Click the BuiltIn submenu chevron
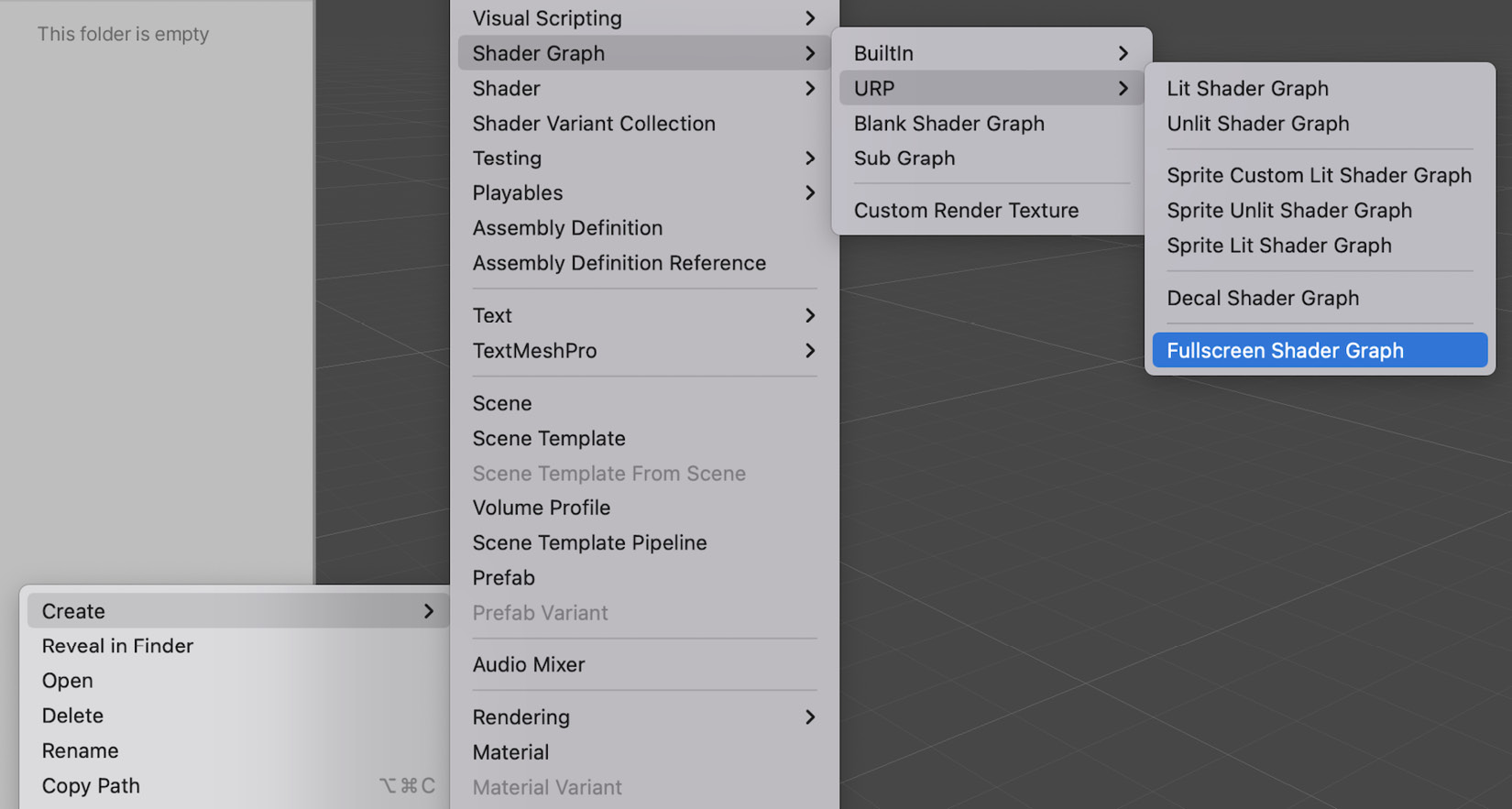This screenshot has width=1512, height=809. [1123, 53]
